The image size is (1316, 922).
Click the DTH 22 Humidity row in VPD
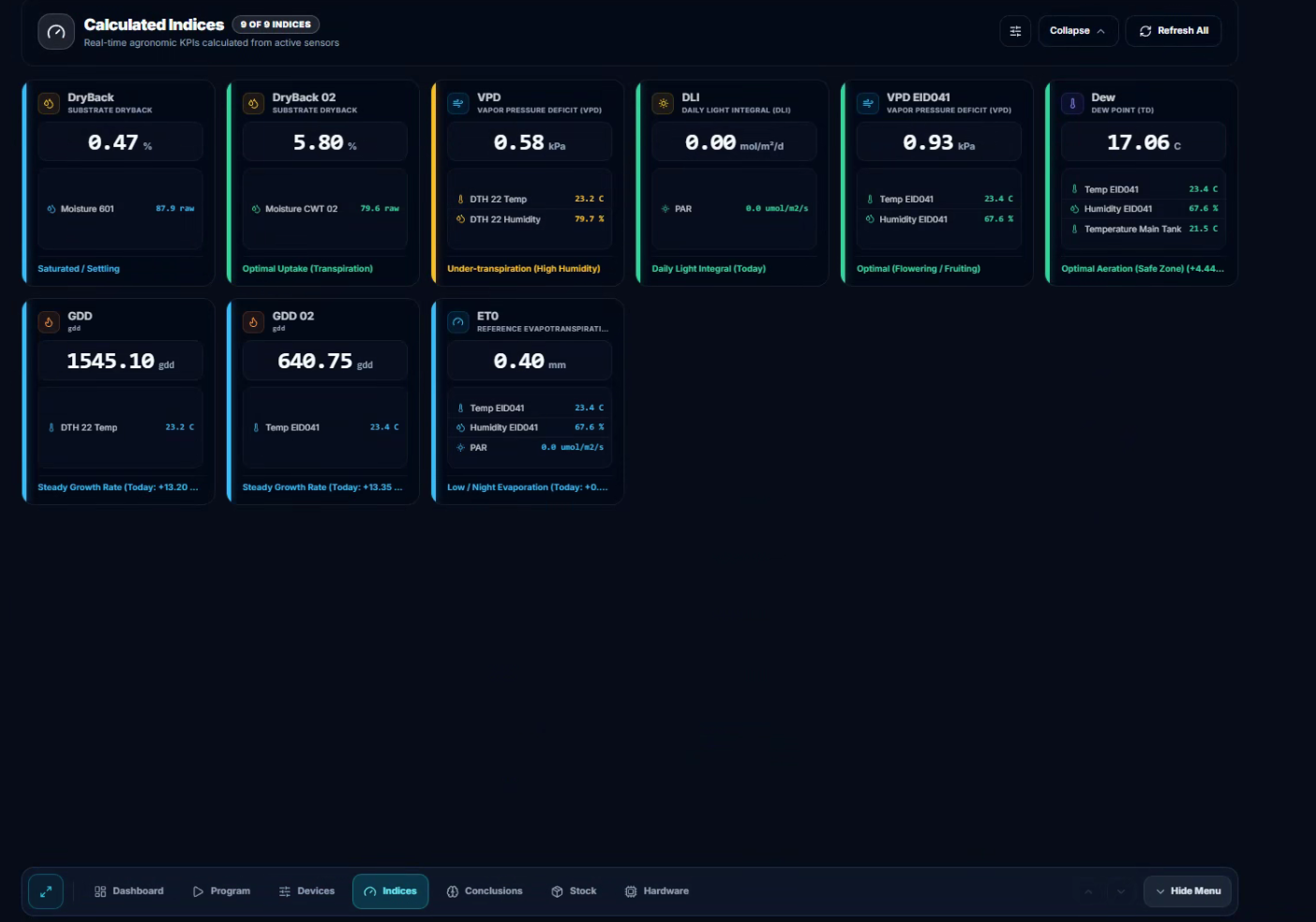tap(530, 219)
